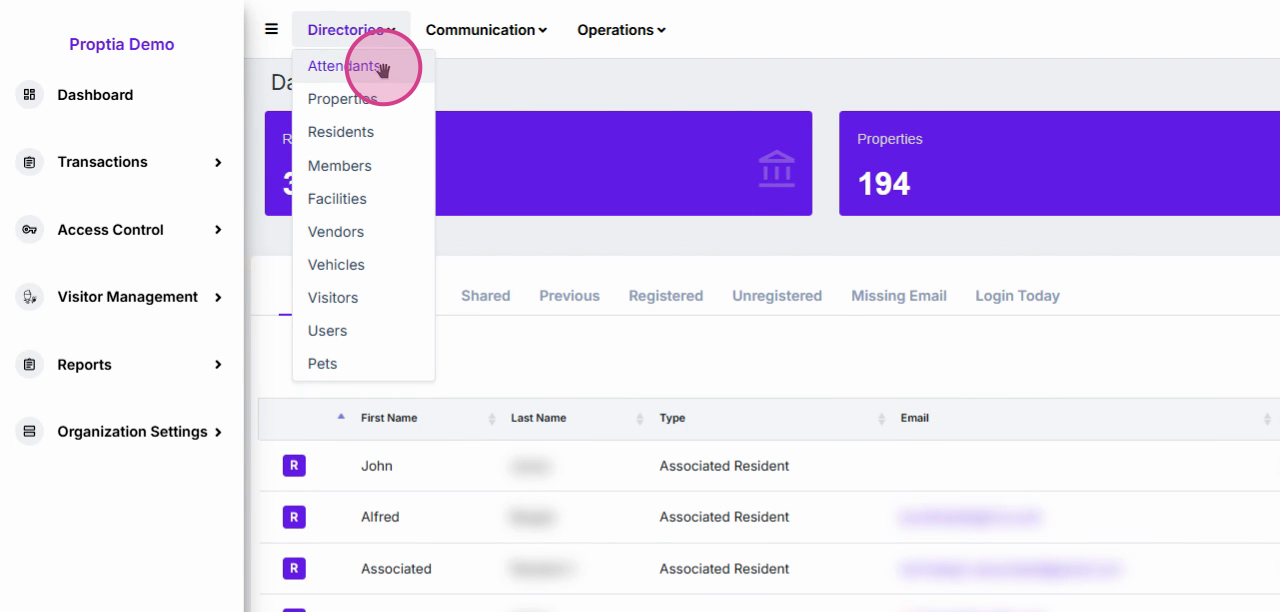1280x612 pixels.
Task: Select Attendants from Directories menu
Action: tap(363, 66)
